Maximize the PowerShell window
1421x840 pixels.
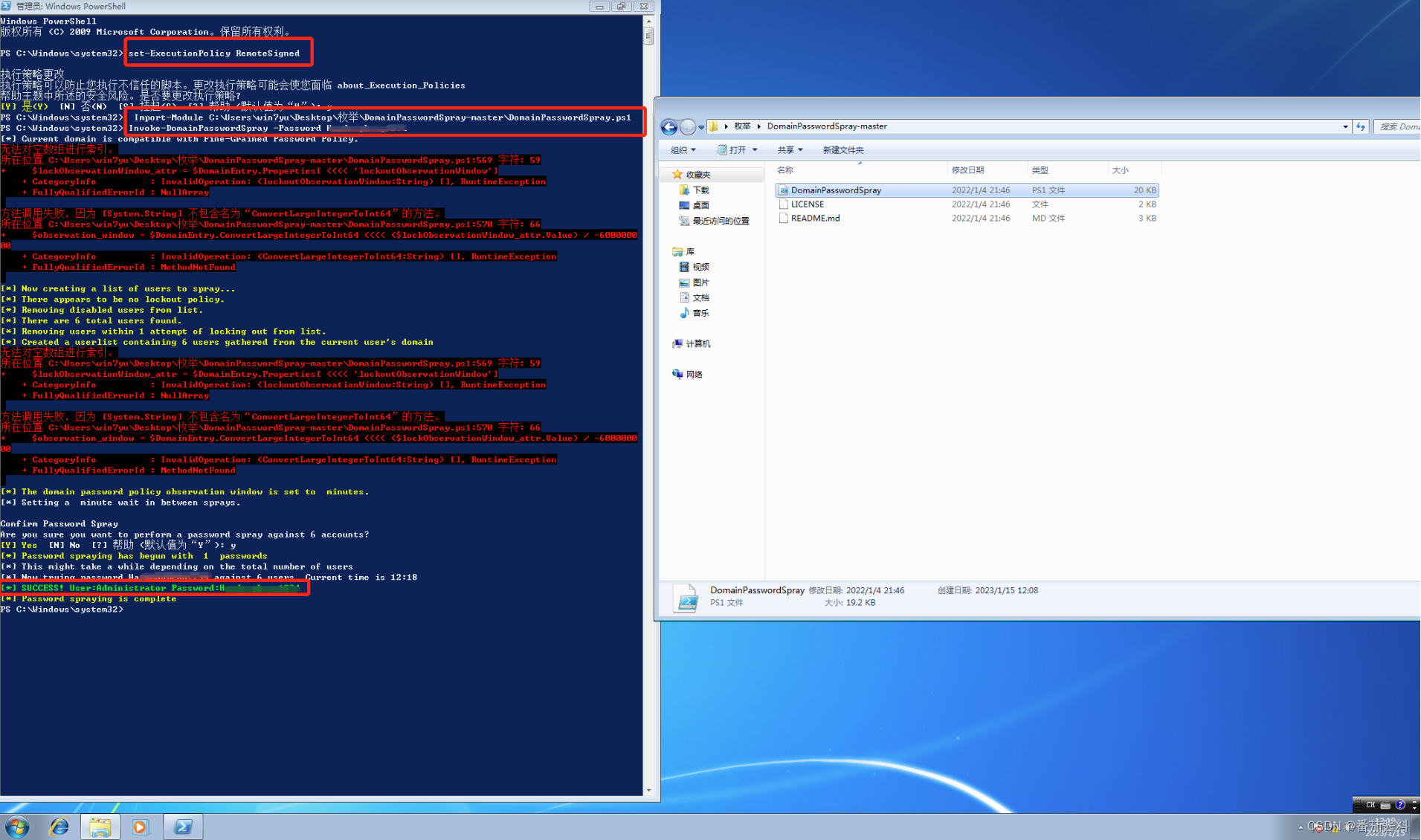(621, 6)
